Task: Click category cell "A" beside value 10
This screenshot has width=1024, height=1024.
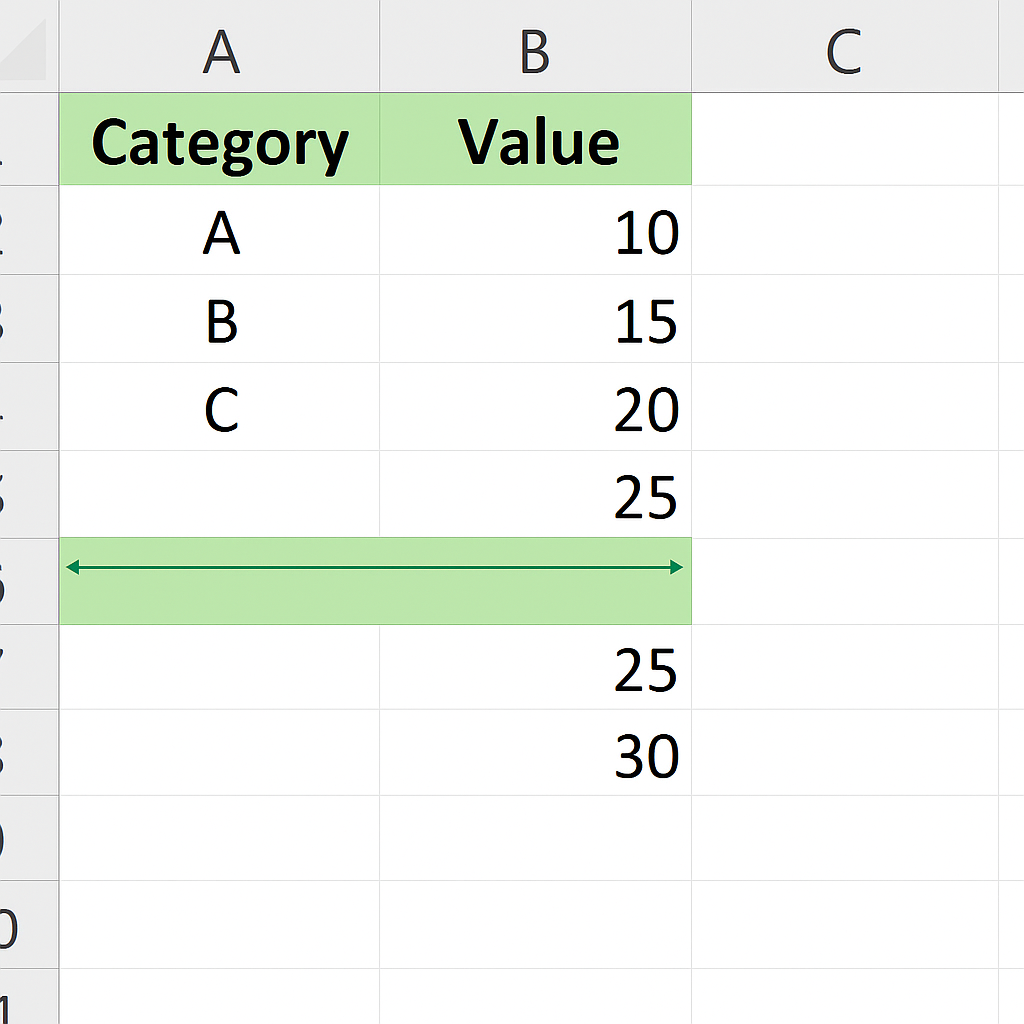Action: (220, 232)
